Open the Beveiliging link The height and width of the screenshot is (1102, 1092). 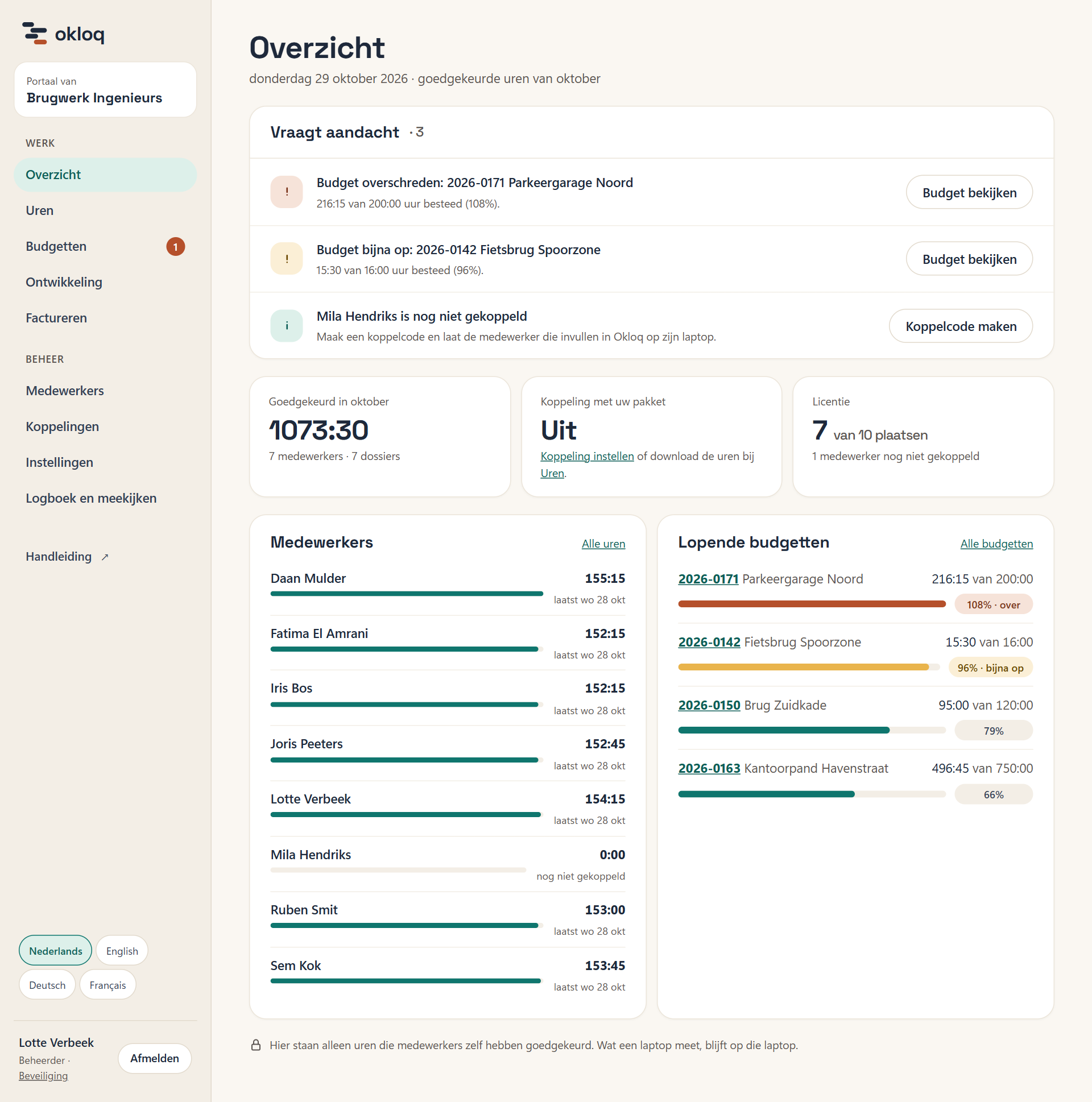tap(43, 1076)
